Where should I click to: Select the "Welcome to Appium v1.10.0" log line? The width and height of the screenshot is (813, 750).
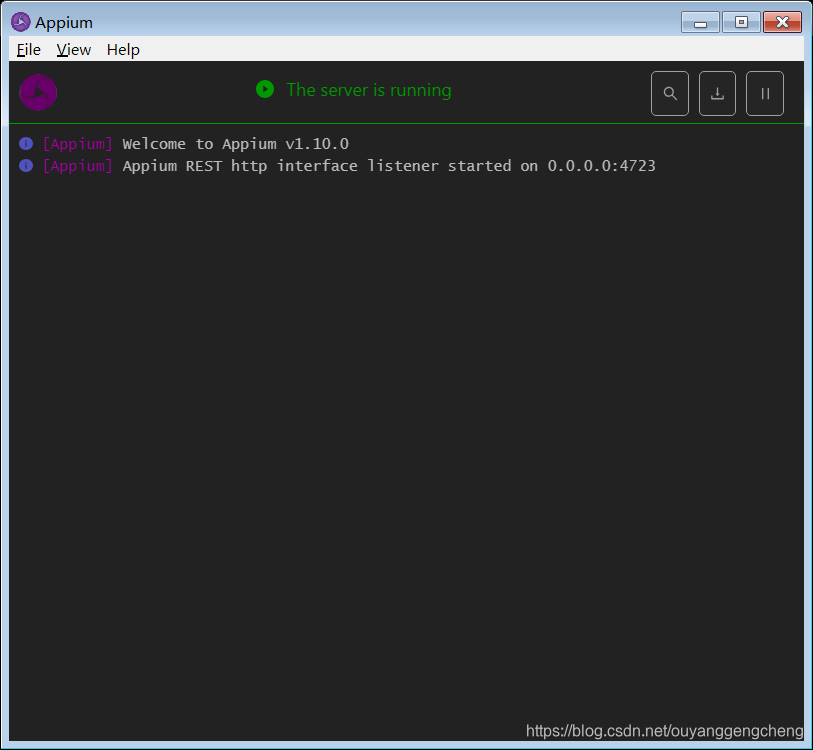click(236, 144)
